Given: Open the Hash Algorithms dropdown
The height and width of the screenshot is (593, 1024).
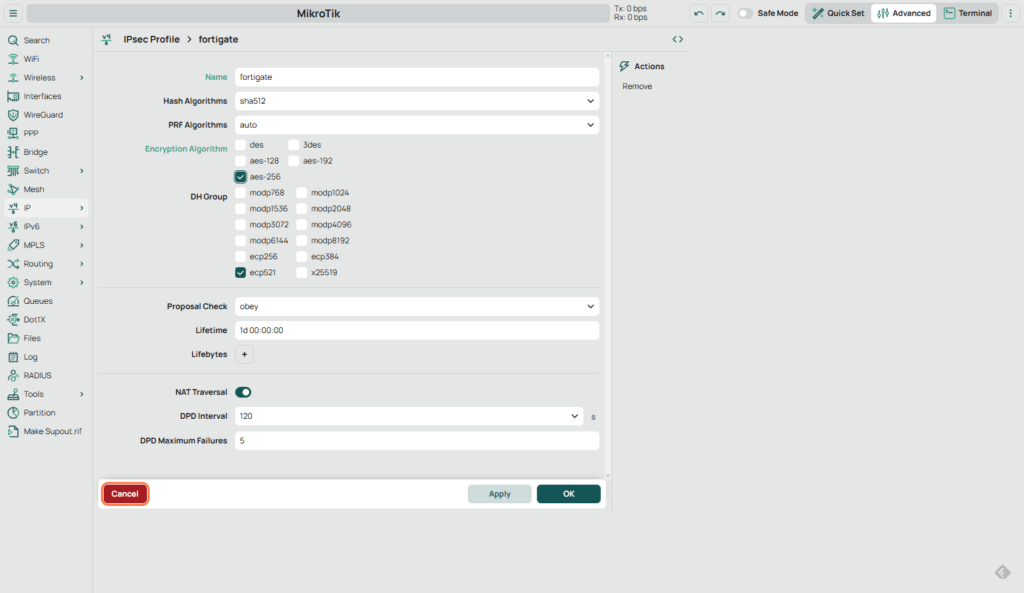Looking at the screenshot, I should 417,101.
